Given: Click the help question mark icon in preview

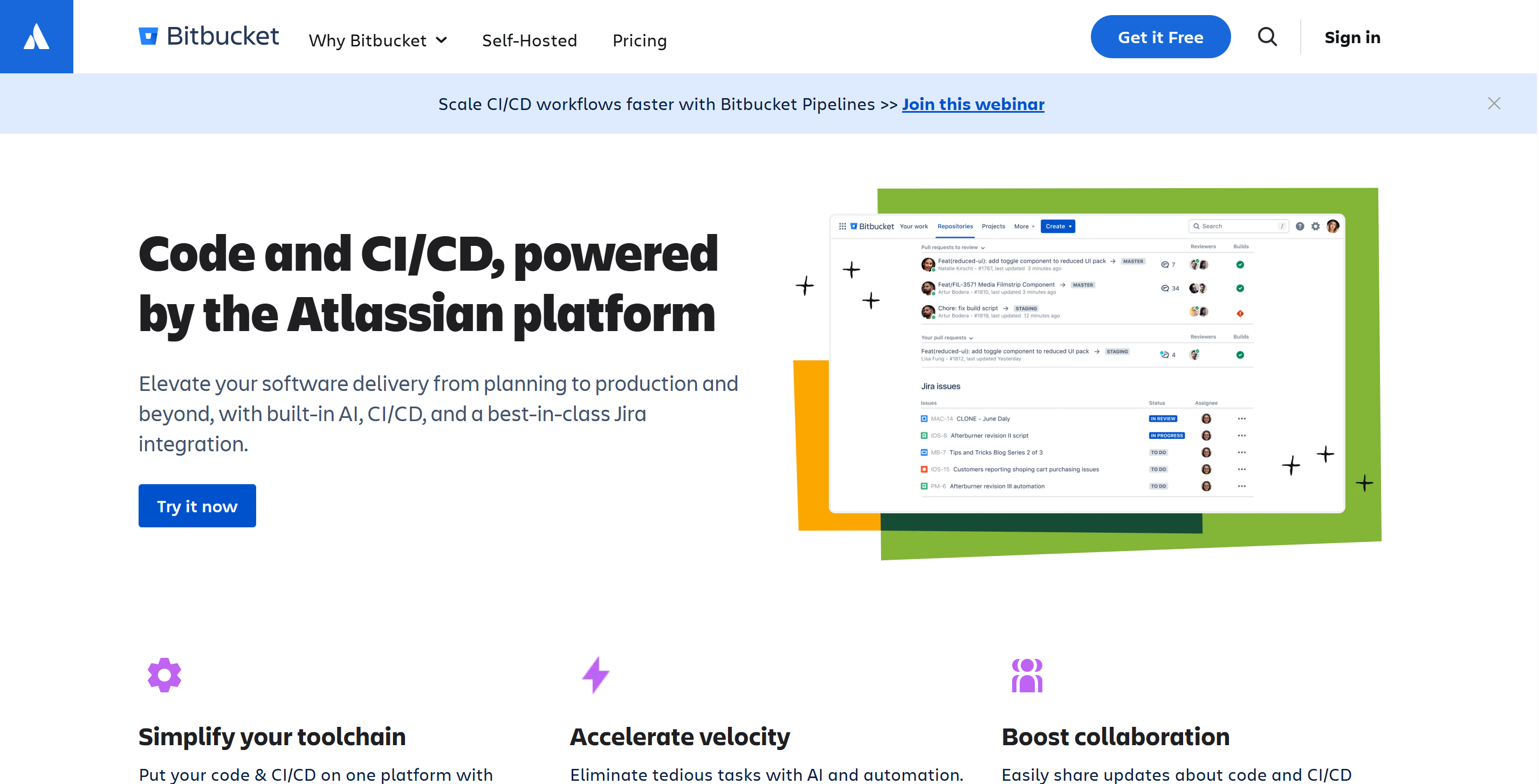Looking at the screenshot, I should 1300,226.
